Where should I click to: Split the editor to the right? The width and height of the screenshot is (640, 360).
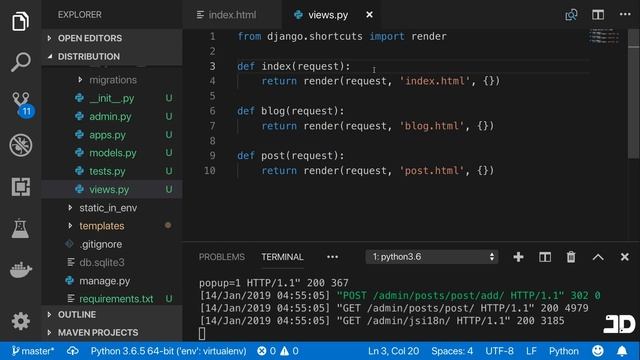[x=598, y=15]
